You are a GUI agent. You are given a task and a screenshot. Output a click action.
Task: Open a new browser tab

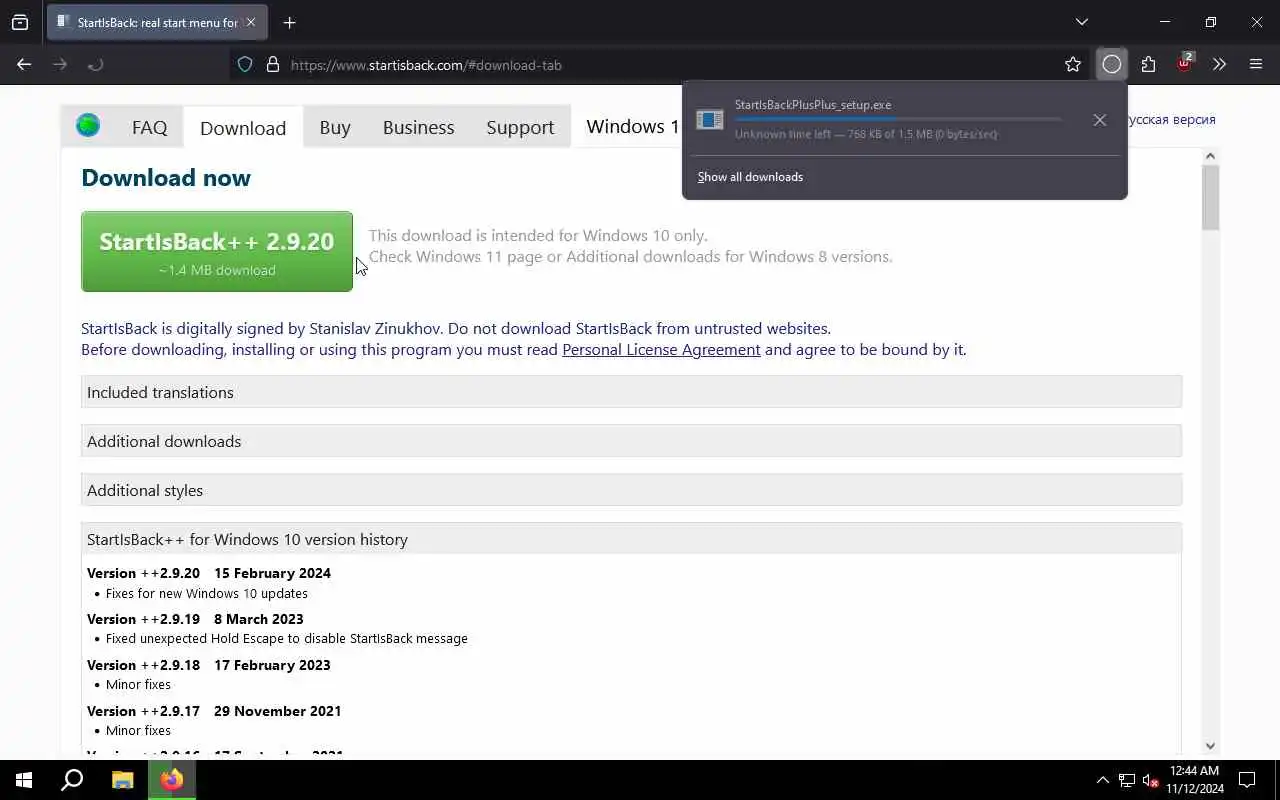click(x=289, y=22)
